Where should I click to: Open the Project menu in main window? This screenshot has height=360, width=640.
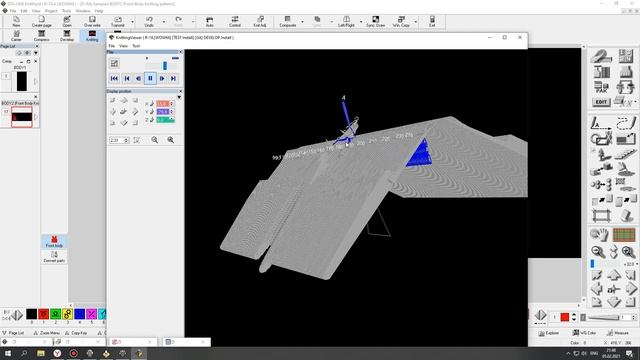(51, 11)
